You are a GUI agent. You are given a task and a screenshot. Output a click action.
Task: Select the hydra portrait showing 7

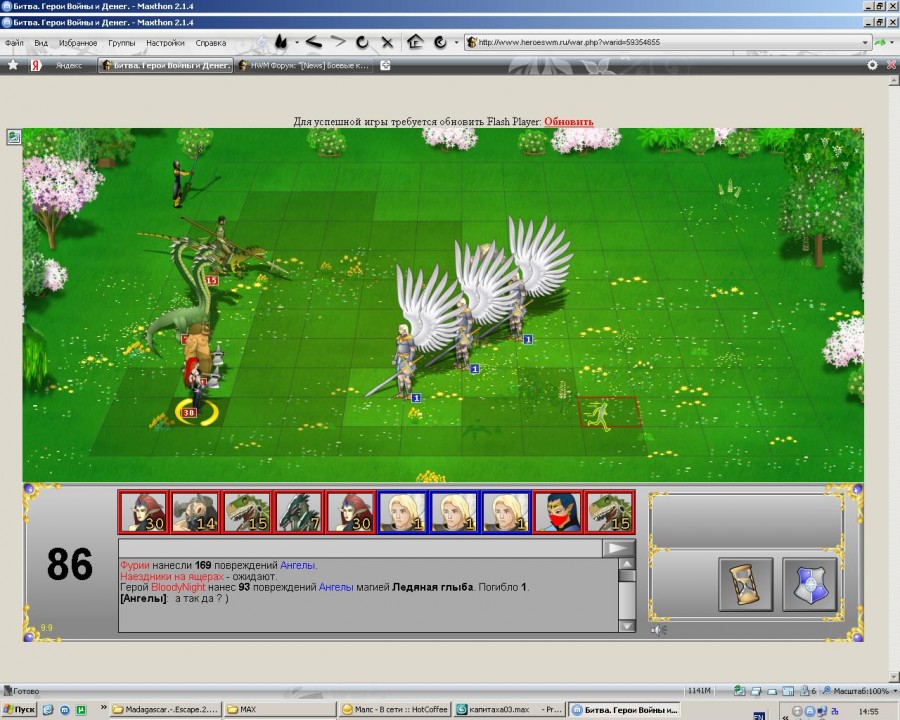point(298,511)
